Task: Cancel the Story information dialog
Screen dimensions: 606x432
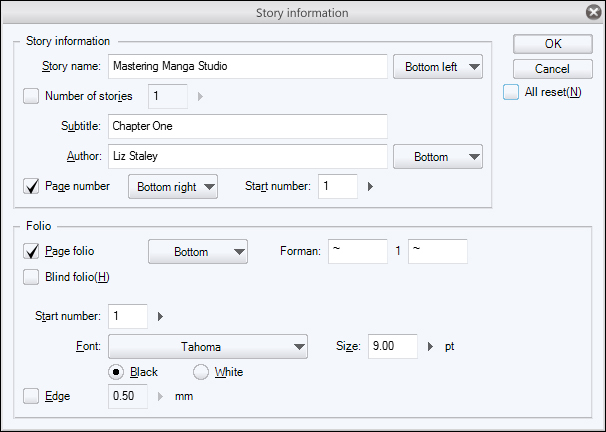Action: pyautogui.click(x=553, y=69)
